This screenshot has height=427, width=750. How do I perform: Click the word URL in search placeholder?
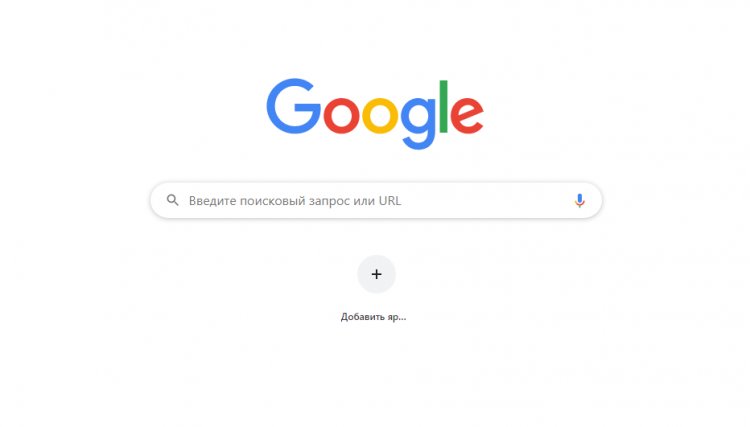point(390,200)
